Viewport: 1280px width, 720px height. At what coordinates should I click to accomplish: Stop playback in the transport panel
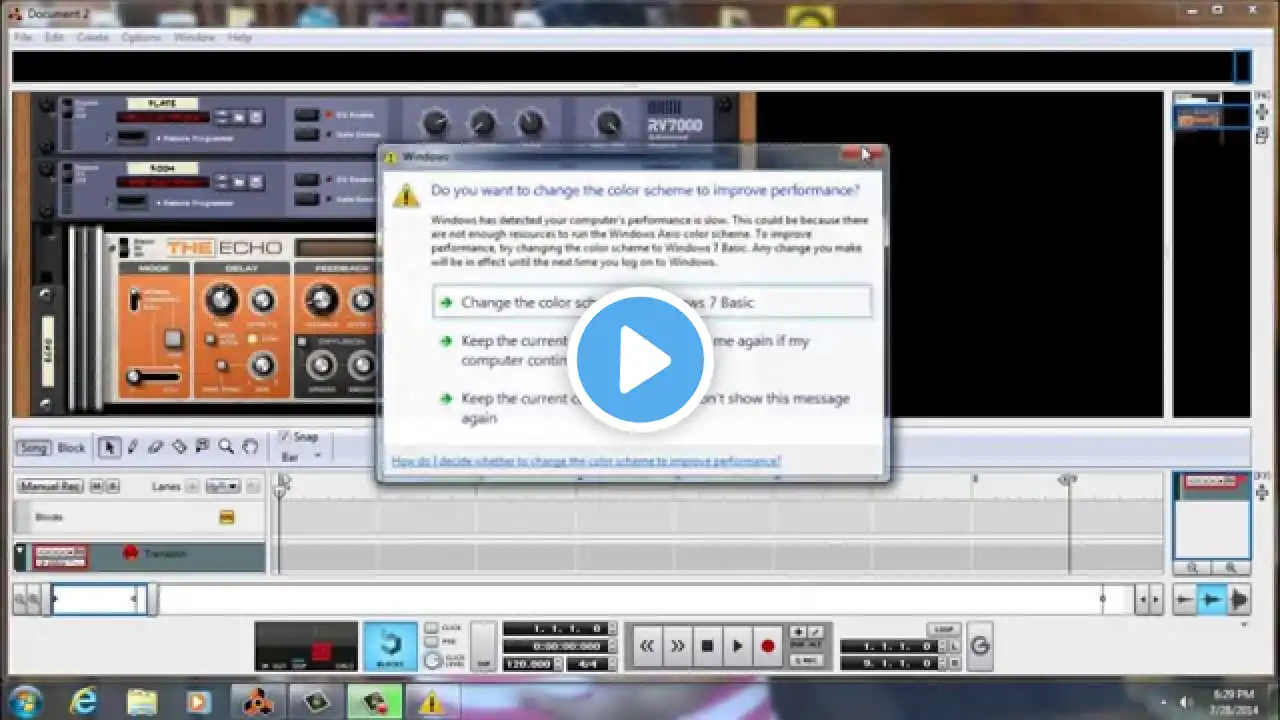707,646
